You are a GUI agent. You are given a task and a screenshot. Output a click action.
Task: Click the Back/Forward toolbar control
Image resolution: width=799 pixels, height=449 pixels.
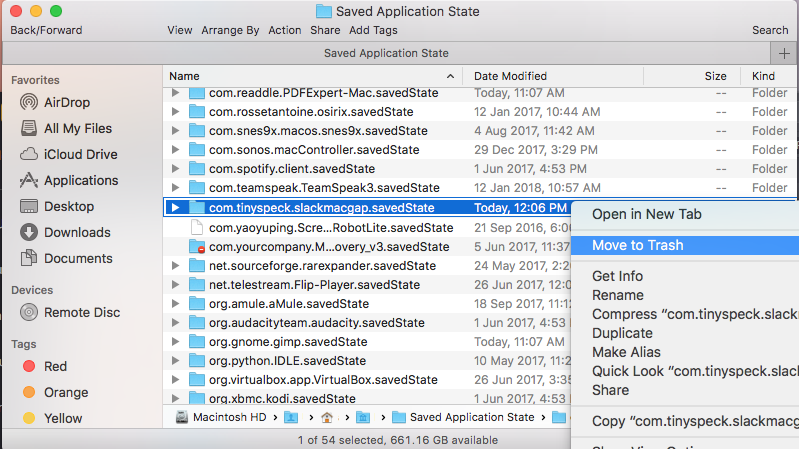(46, 30)
